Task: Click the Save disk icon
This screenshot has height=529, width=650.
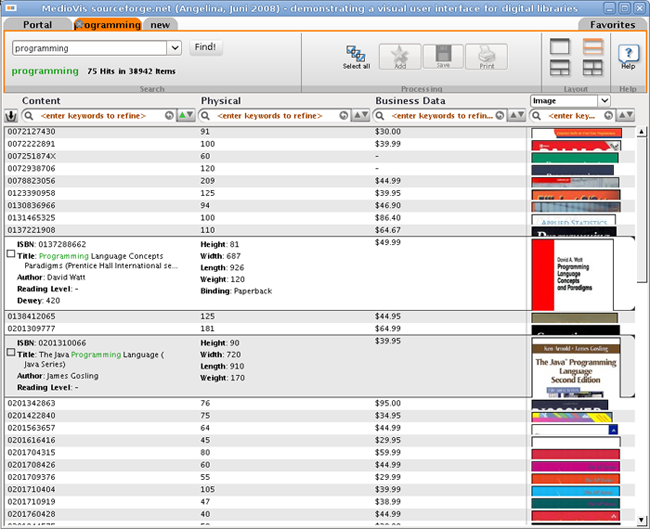Action: click(x=442, y=56)
